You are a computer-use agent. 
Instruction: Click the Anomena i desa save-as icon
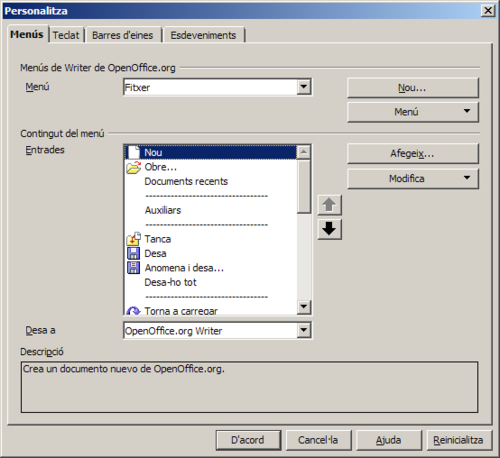[x=134, y=268]
